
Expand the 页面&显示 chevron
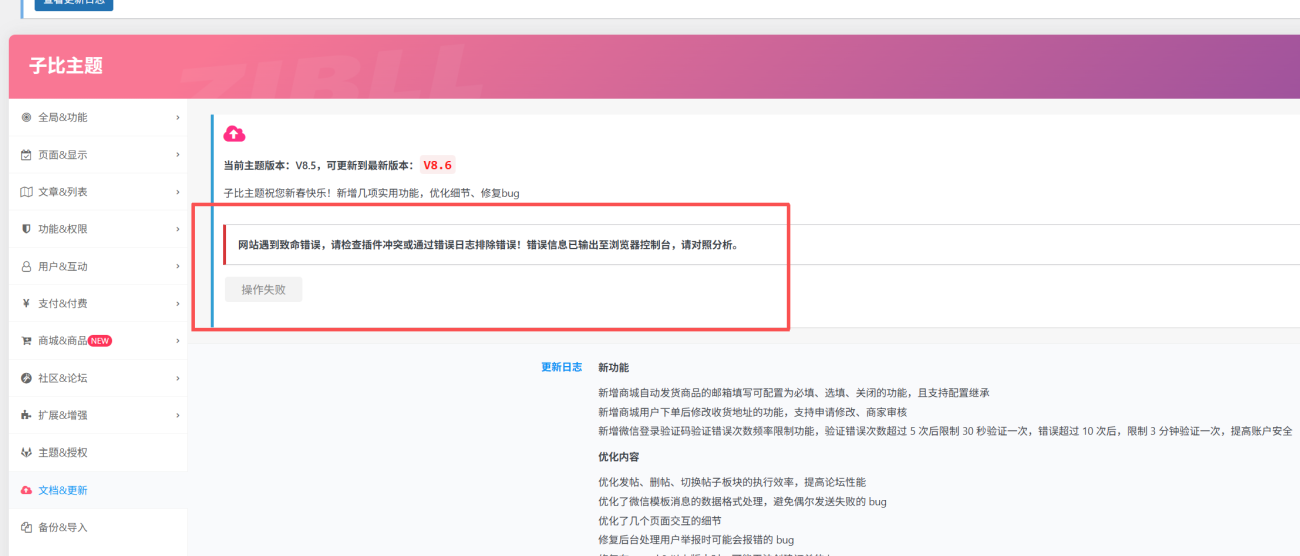178,155
